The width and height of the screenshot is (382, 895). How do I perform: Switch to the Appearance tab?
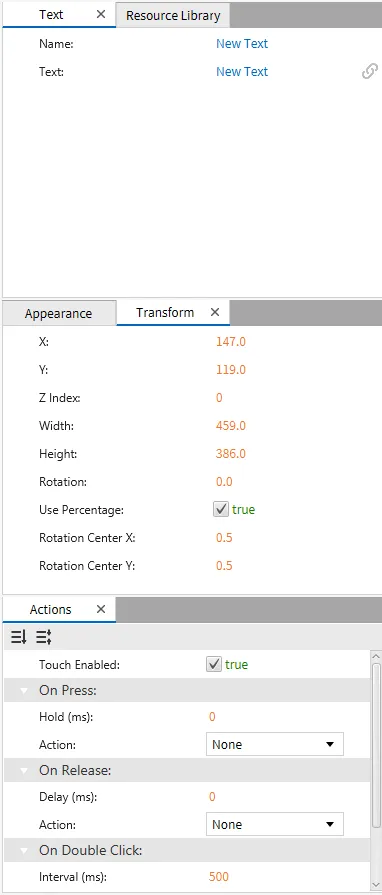coord(58,313)
